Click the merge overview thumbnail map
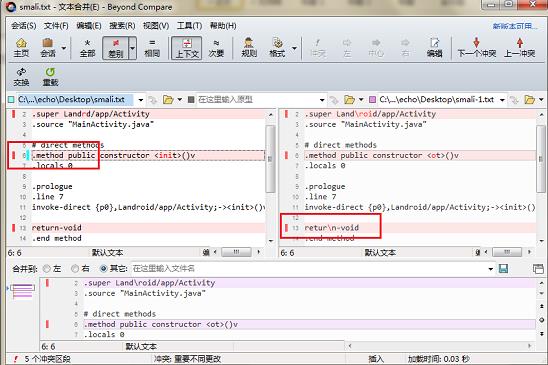548x365 pixels. pos(22,291)
